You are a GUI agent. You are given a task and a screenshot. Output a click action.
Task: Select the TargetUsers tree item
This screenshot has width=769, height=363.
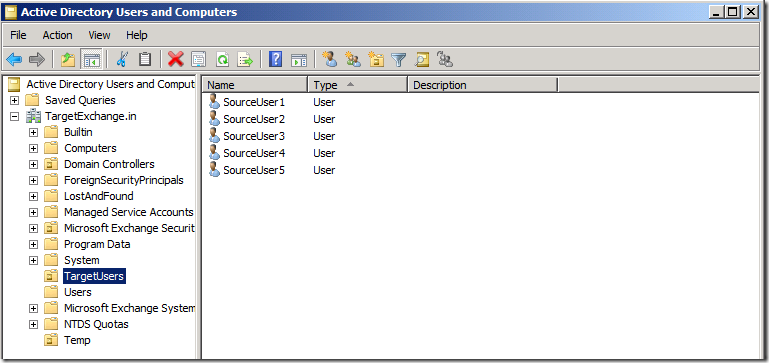(x=94, y=276)
